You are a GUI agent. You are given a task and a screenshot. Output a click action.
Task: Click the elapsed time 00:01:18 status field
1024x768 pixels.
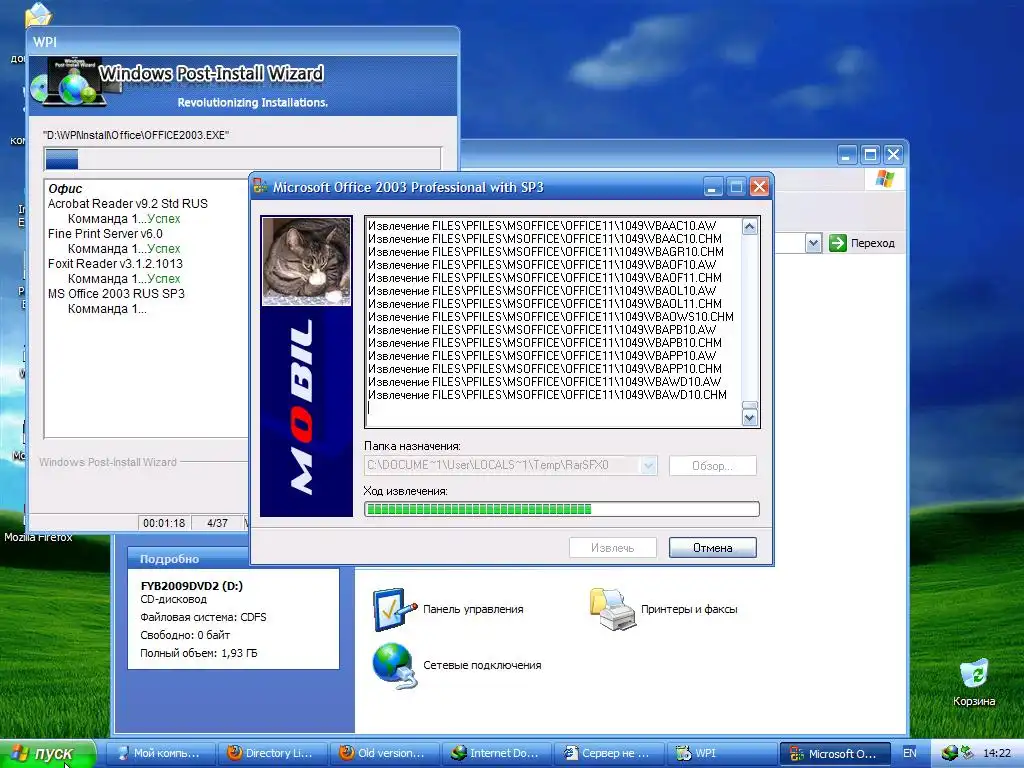pos(164,523)
